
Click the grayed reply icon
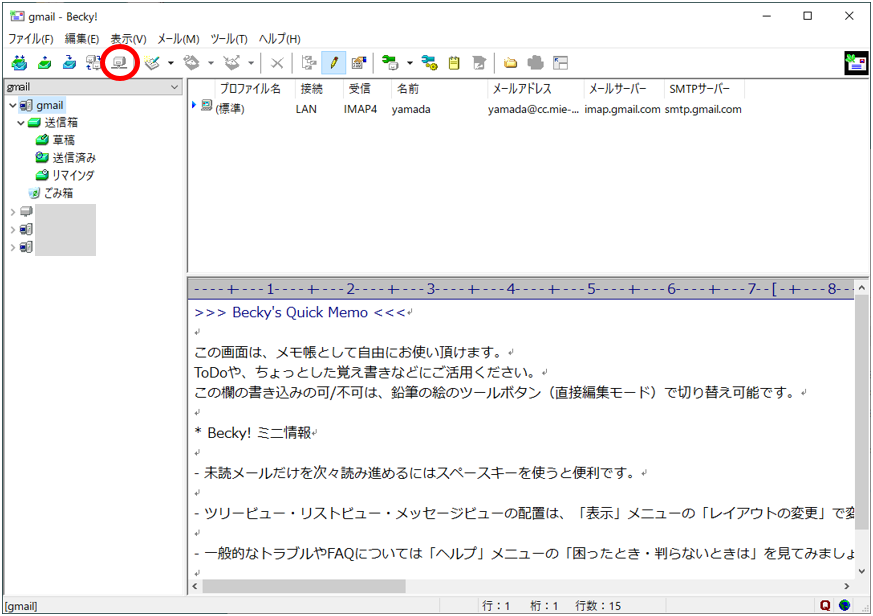tap(192, 63)
